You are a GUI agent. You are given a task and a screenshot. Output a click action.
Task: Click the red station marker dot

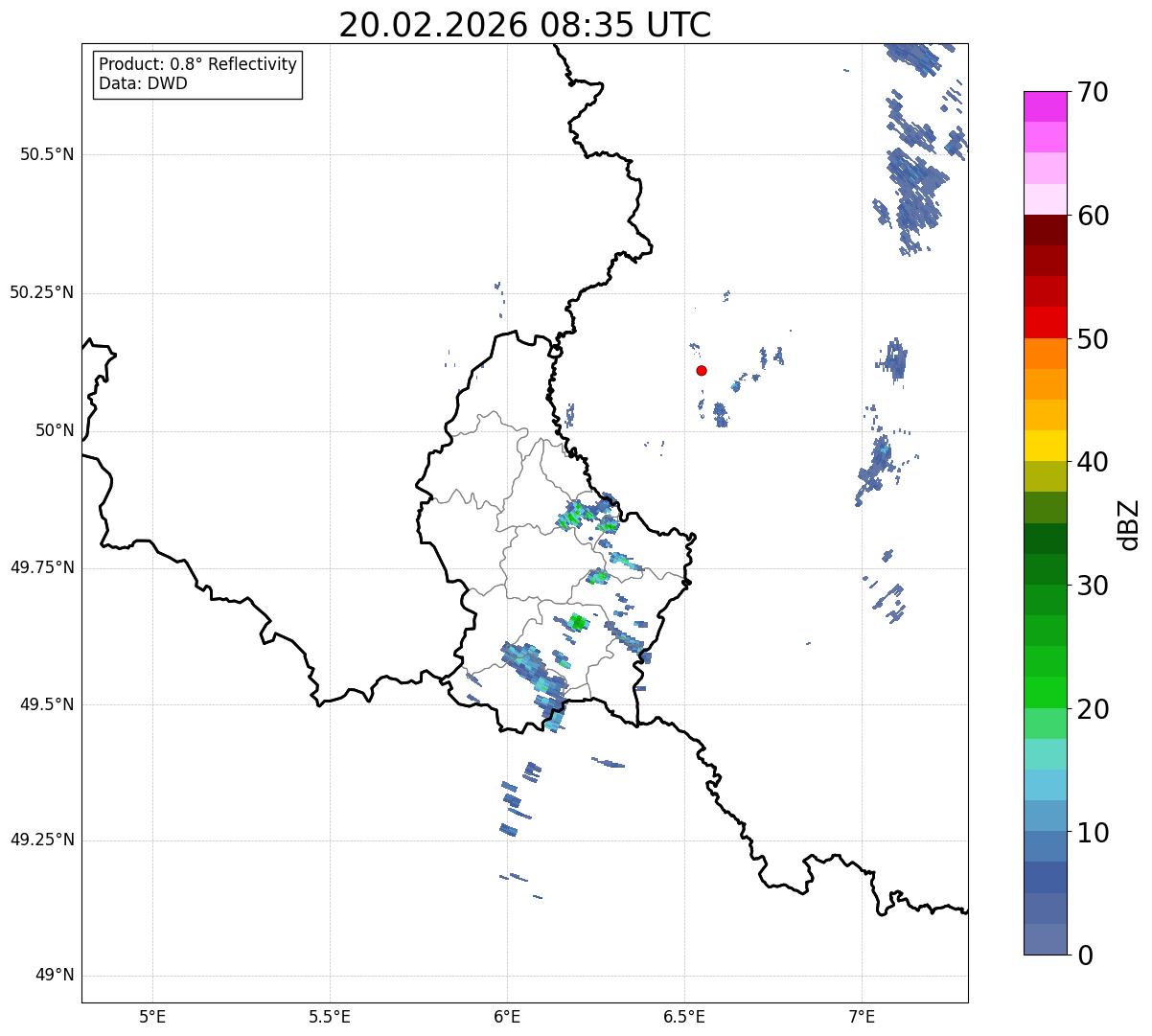pos(702,370)
